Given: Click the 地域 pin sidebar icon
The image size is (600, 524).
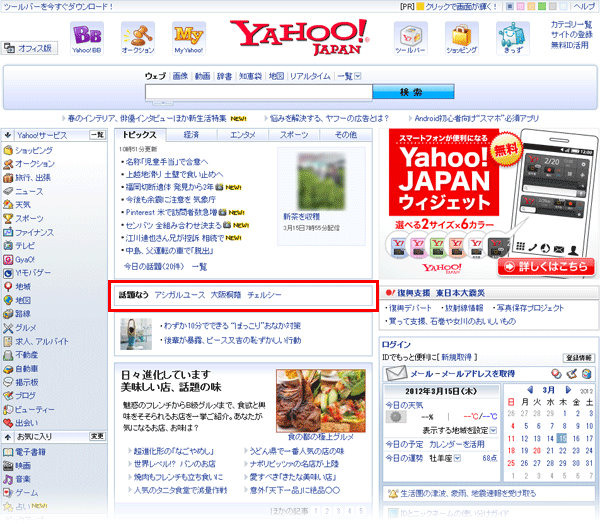Looking at the screenshot, I should click(x=8, y=287).
